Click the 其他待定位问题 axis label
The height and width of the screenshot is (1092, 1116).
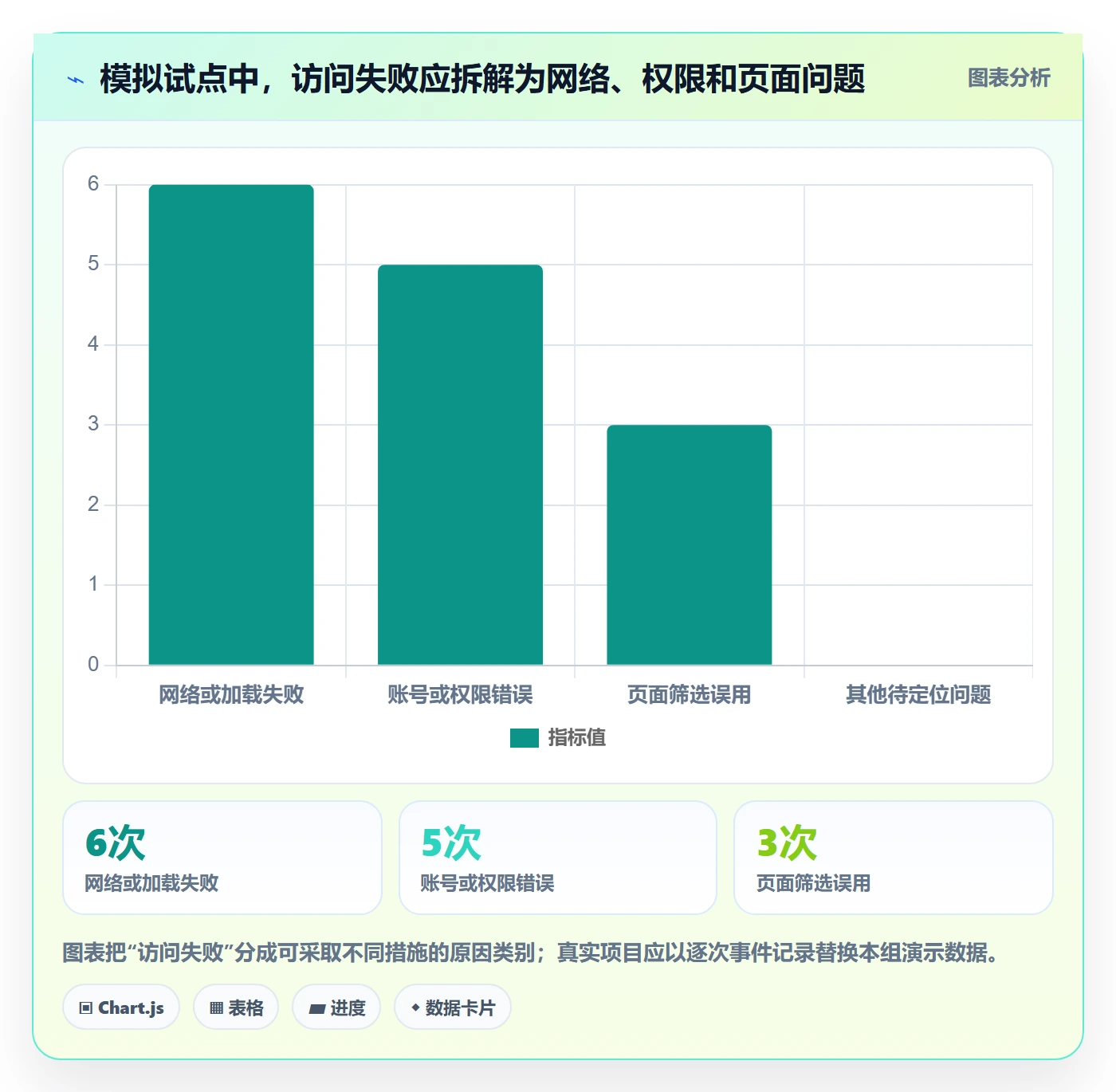point(918,695)
